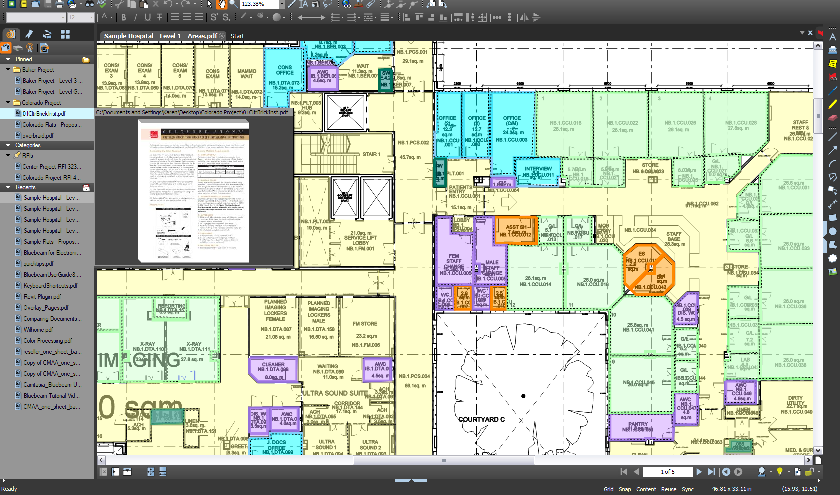Collapse the RFIs category
Screen dimensions: 840x495
pyautogui.click(x=8, y=155)
